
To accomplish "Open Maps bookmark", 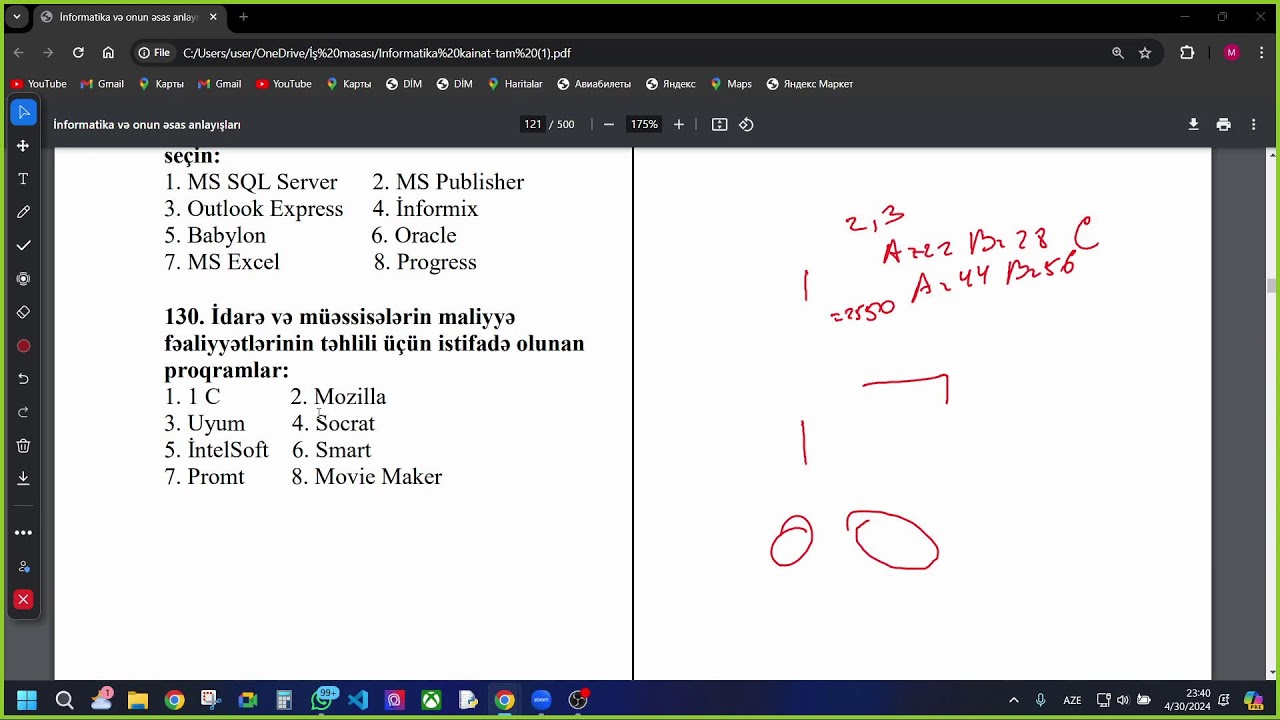I will coord(731,84).
